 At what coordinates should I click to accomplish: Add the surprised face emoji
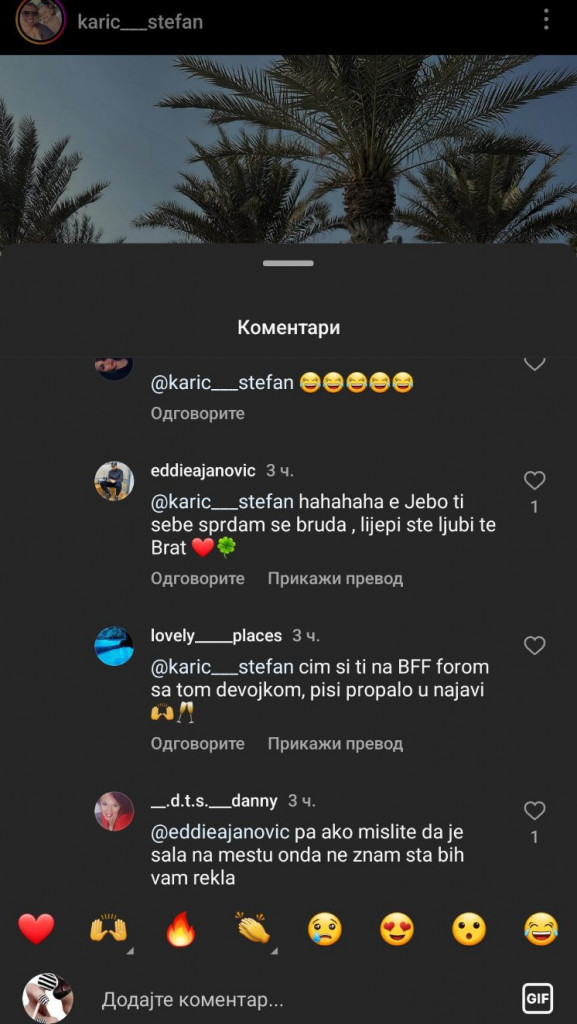coord(469,929)
